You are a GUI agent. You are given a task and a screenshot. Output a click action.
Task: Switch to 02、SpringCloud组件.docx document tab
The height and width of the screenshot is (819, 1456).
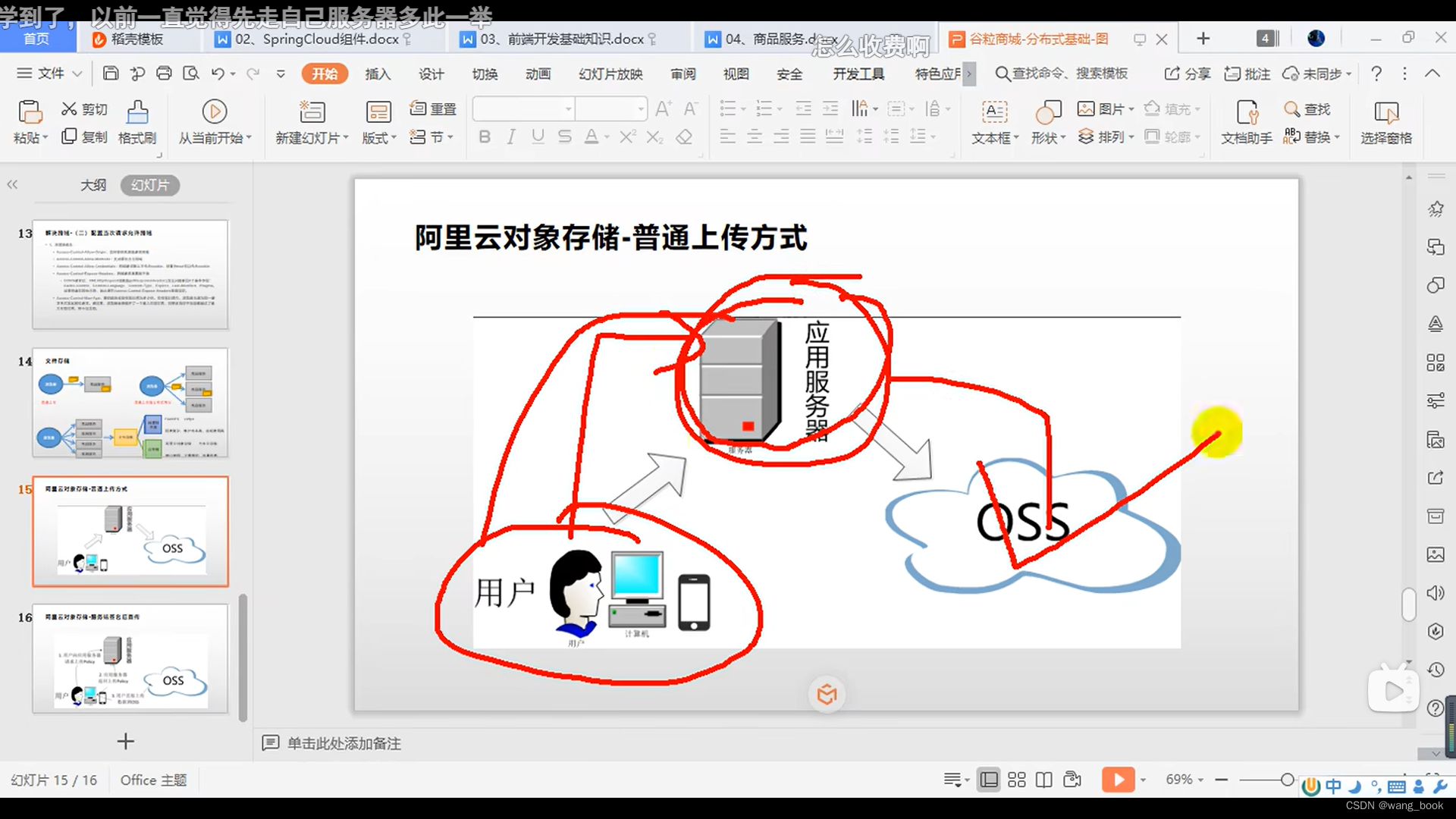[x=315, y=39]
